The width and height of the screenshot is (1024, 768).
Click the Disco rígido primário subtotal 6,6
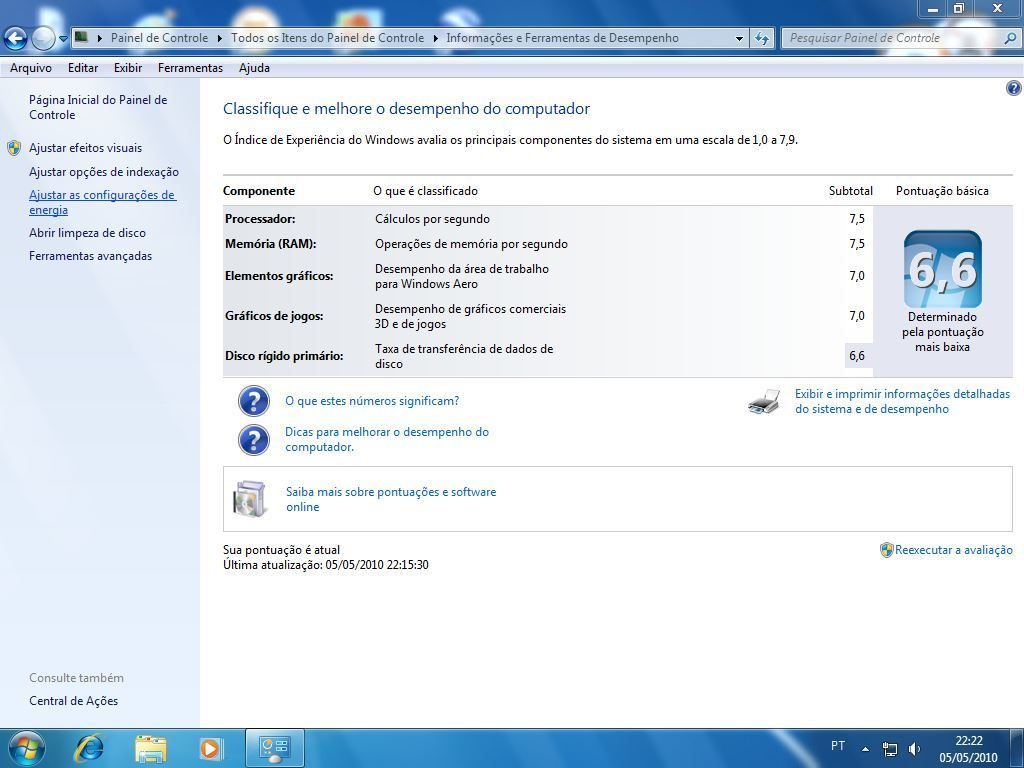pyautogui.click(x=857, y=356)
